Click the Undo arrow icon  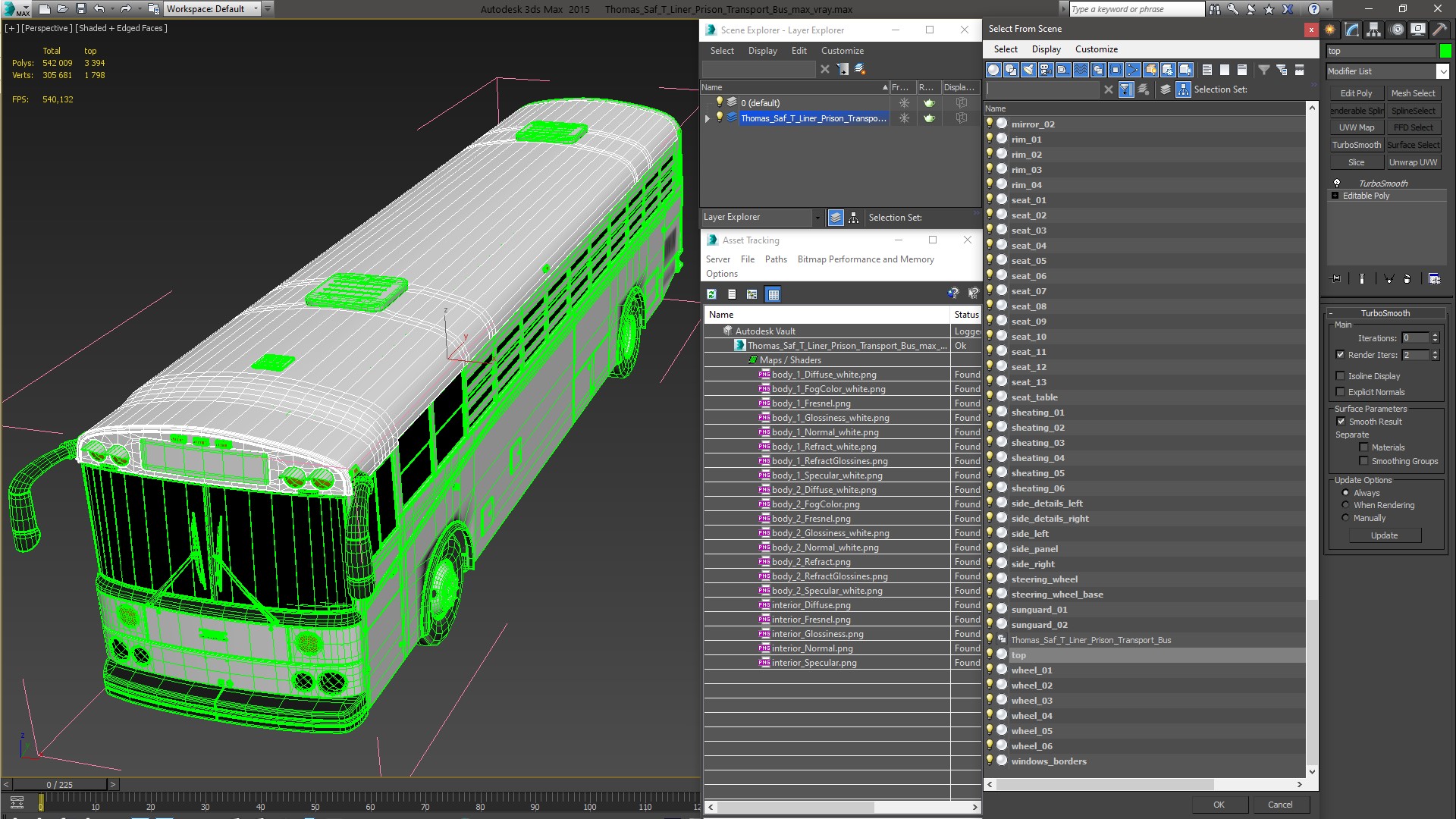[99, 9]
